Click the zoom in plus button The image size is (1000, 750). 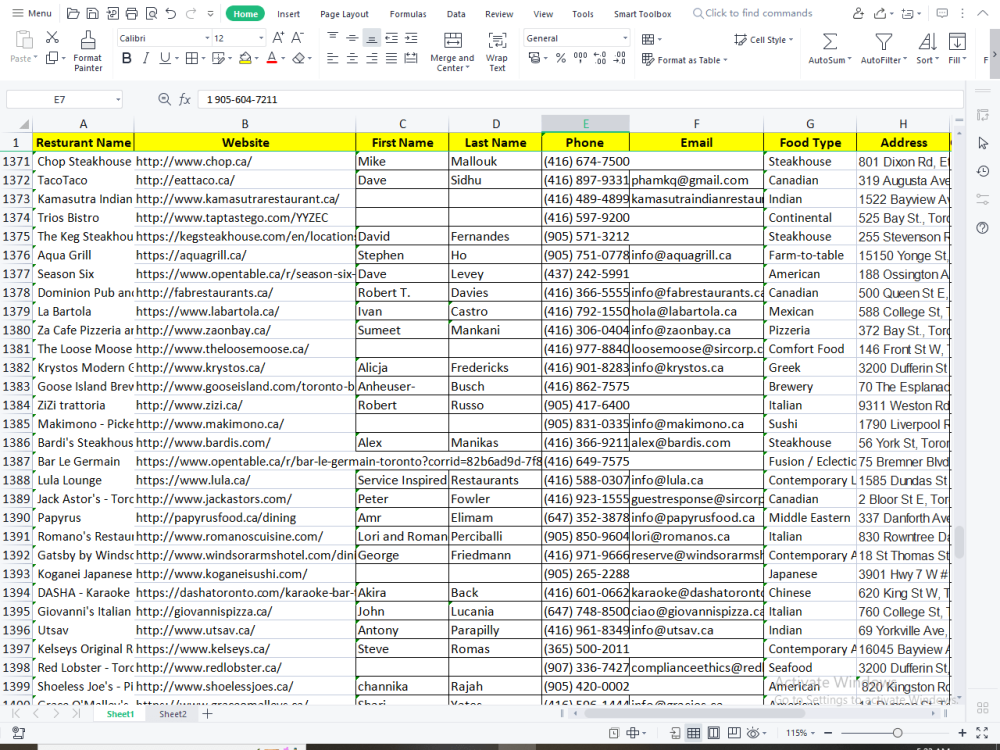tap(962, 733)
